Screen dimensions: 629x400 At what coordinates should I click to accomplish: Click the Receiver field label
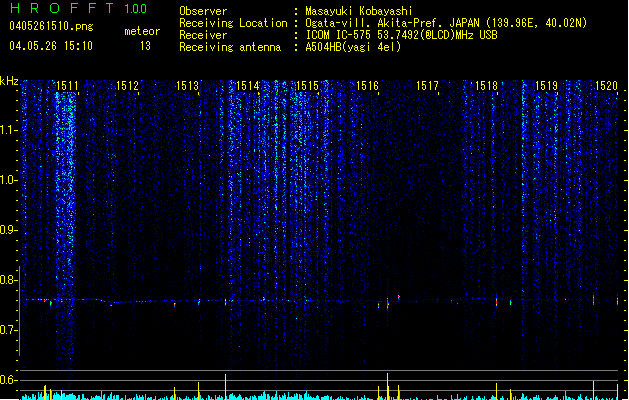tap(203, 35)
